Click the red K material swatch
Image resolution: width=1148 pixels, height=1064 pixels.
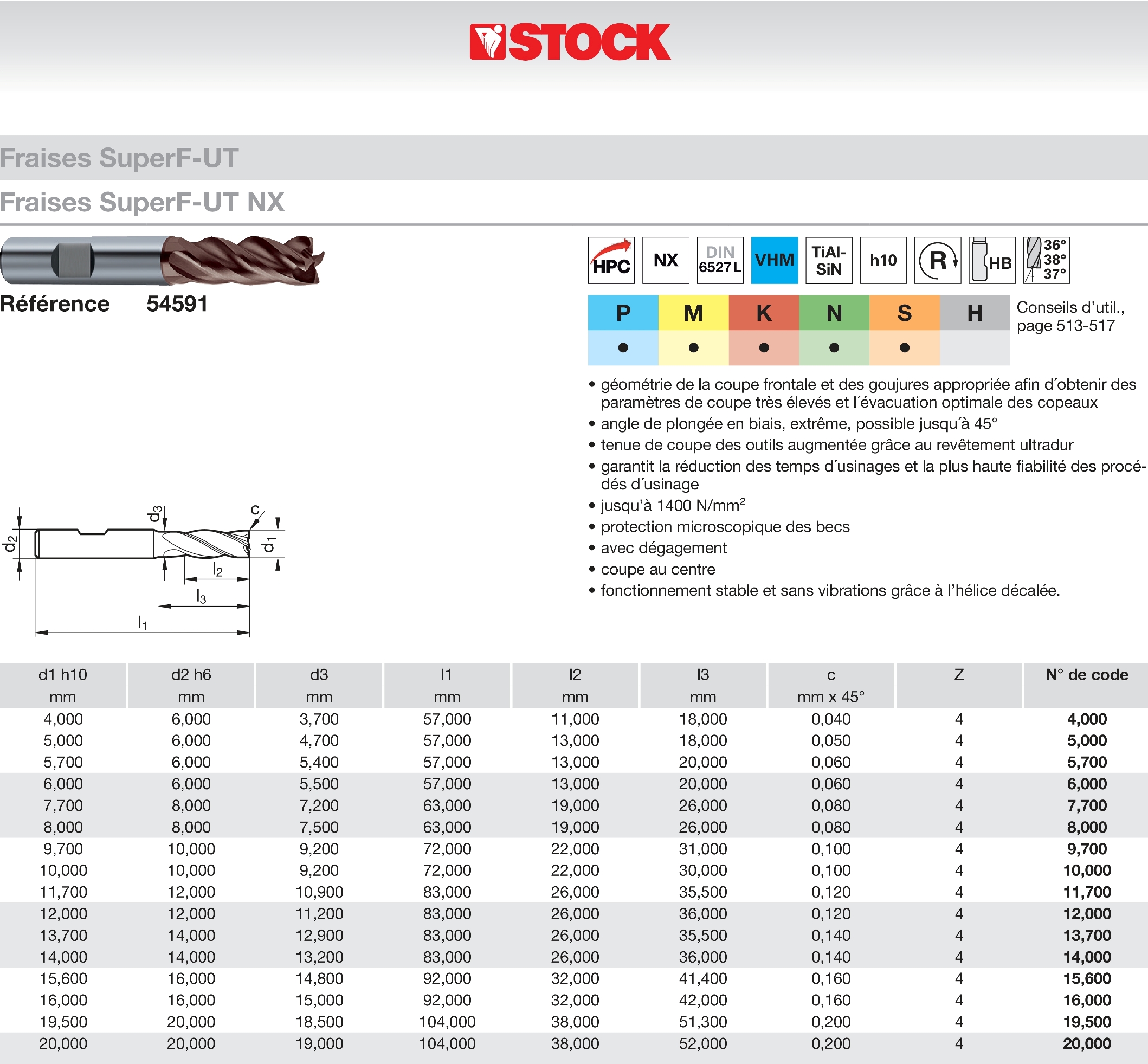[x=763, y=313]
